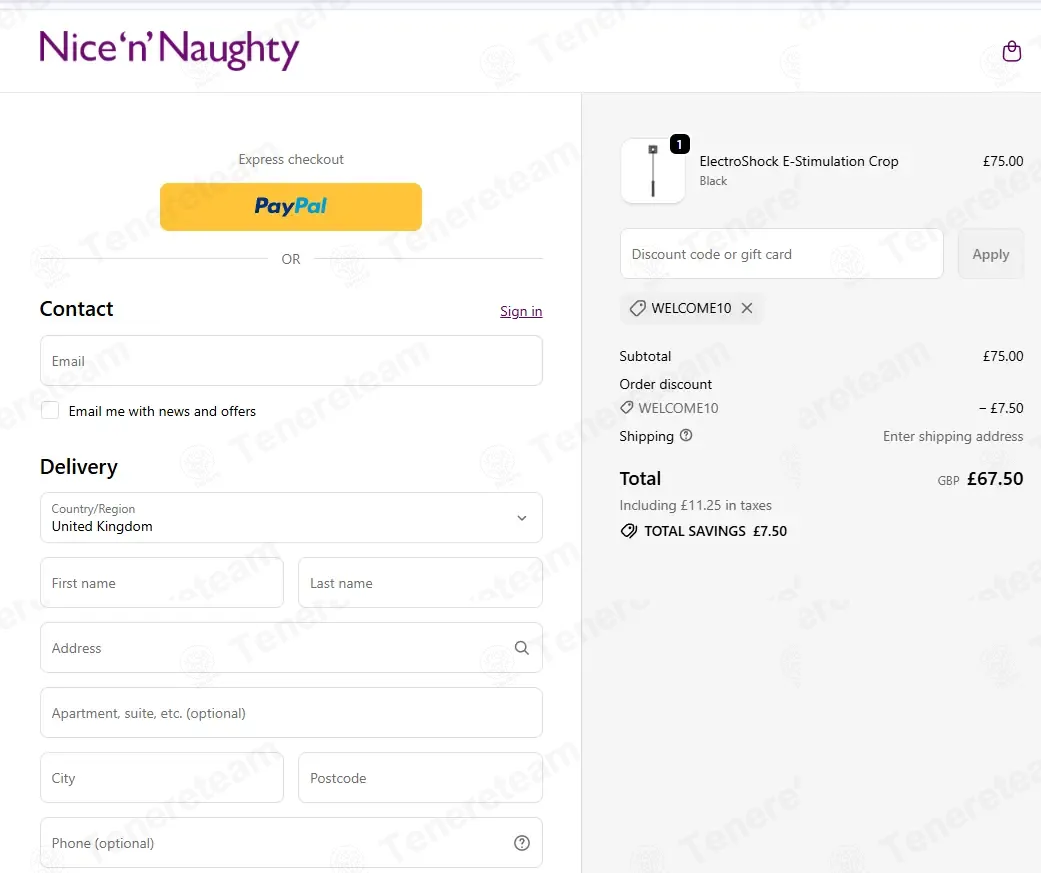The image size is (1041, 873).
Task: Open the shopping bag cart icon
Action: 1011,51
